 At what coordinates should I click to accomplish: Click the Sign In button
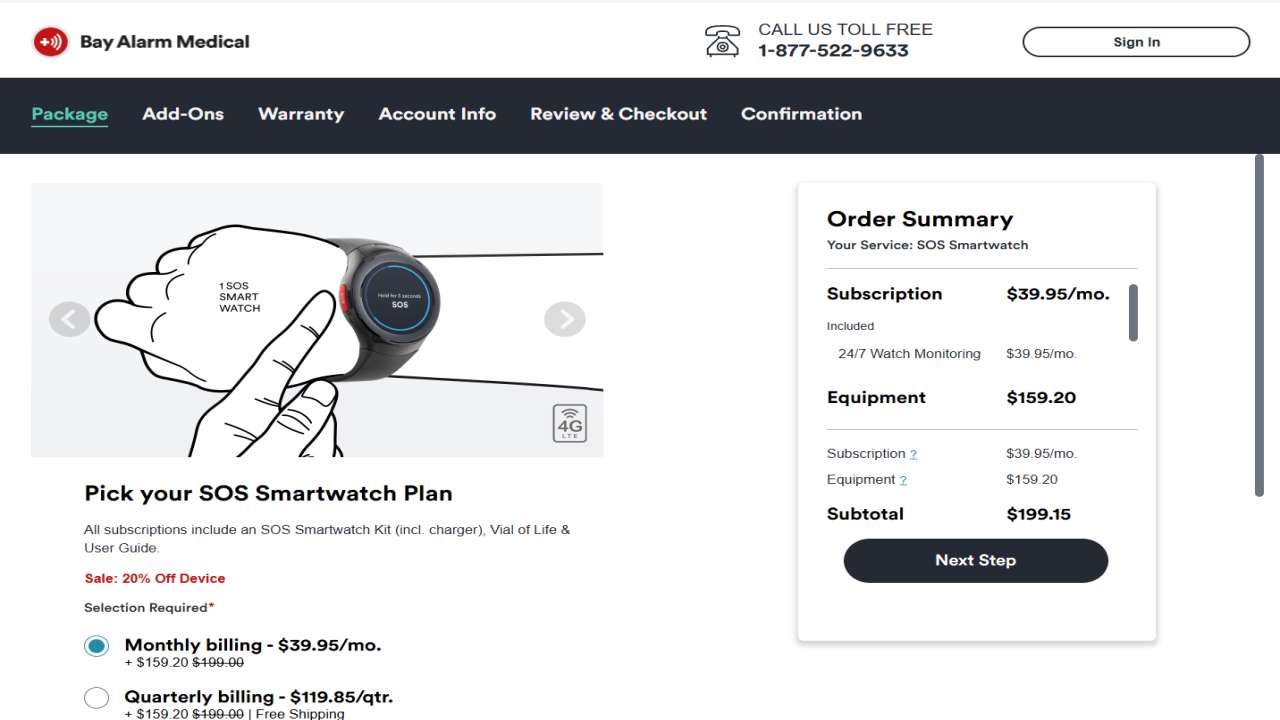point(1136,42)
